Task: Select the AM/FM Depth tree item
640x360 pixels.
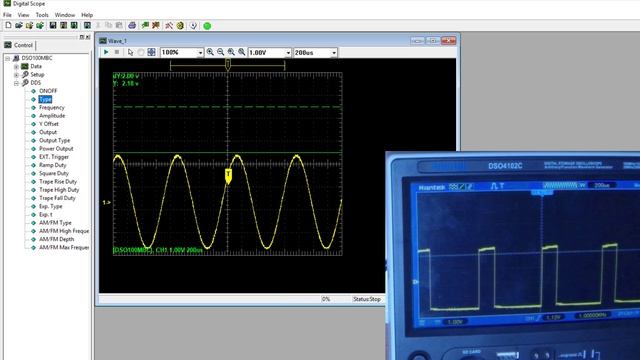Action: pos(56,239)
